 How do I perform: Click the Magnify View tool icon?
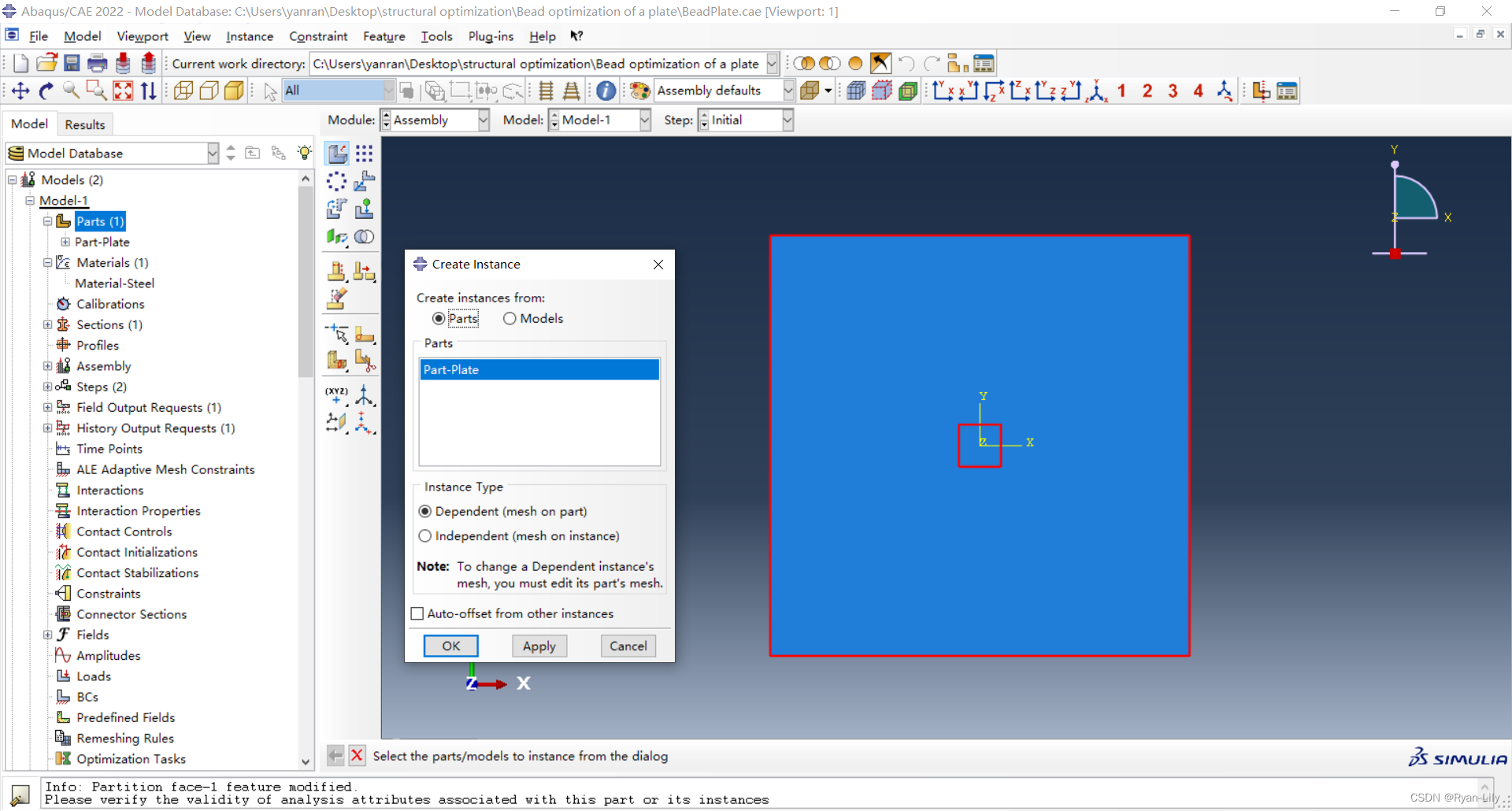71,91
